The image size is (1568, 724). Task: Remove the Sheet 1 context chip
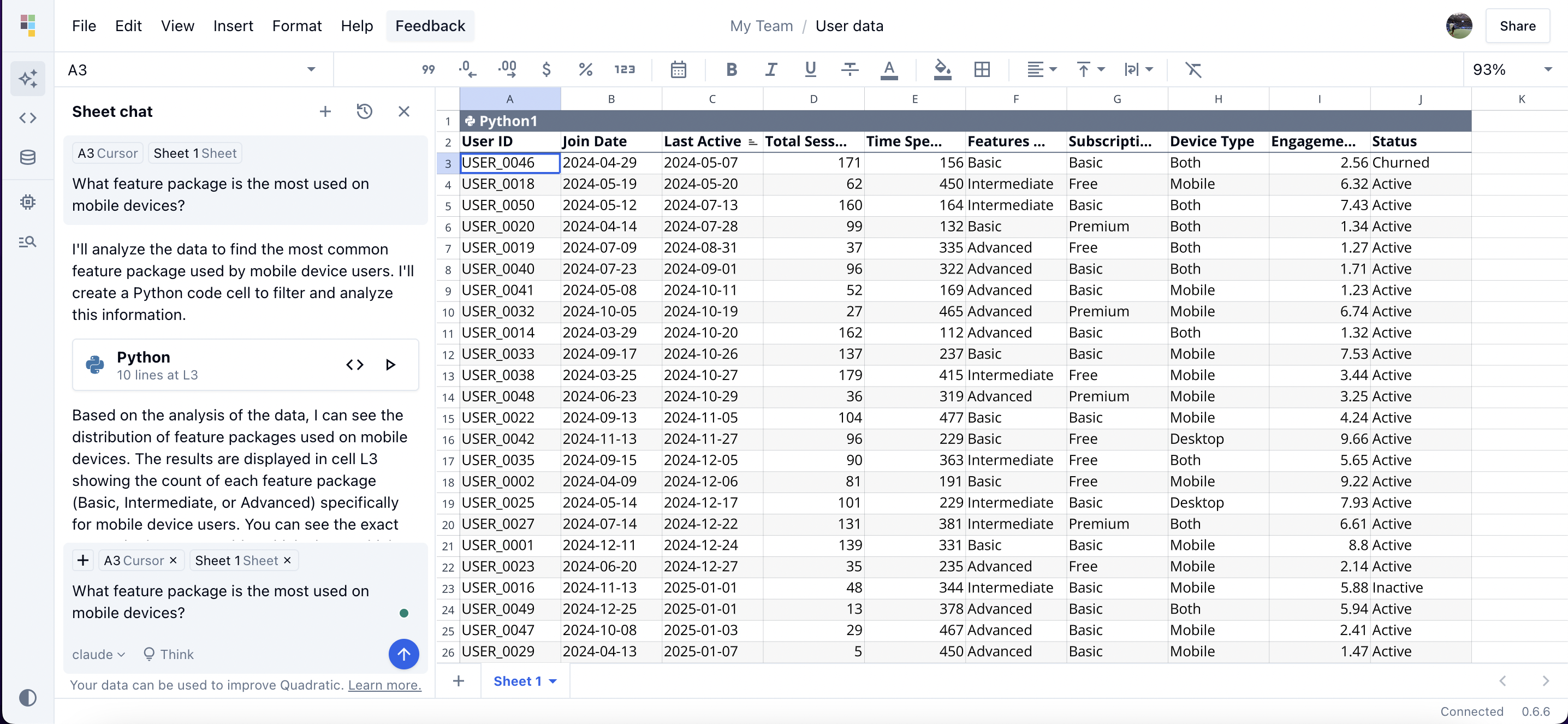point(288,560)
